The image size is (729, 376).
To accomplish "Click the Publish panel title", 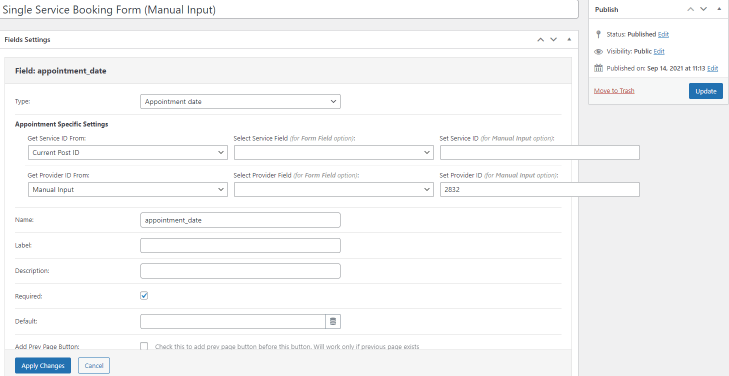I will pyautogui.click(x=607, y=9).
